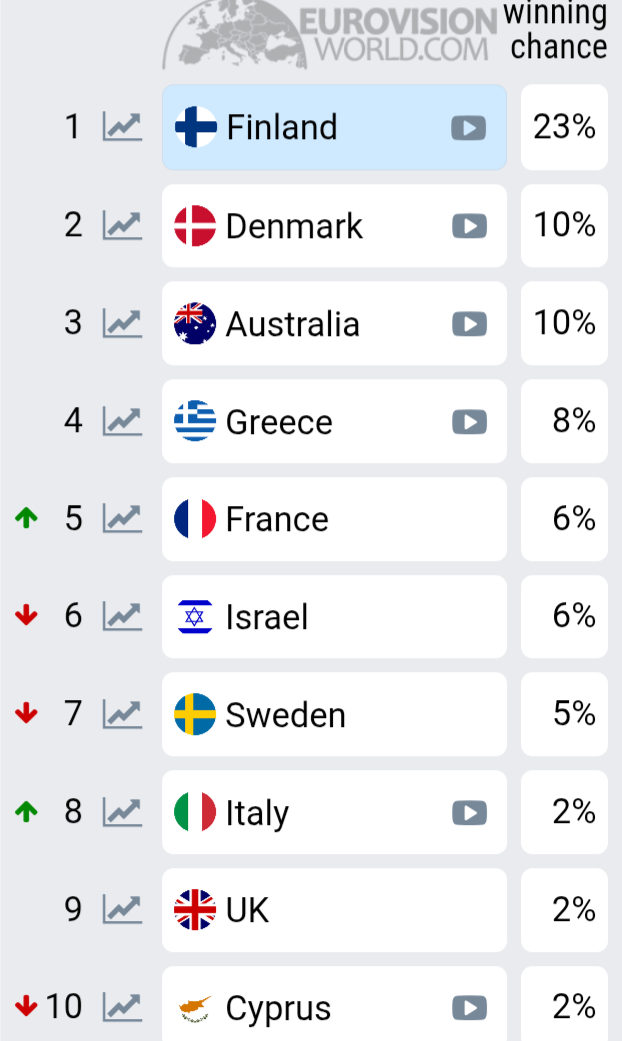Click Greece's trend chart icon
The width and height of the screenshot is (622, 1041).
122,421
